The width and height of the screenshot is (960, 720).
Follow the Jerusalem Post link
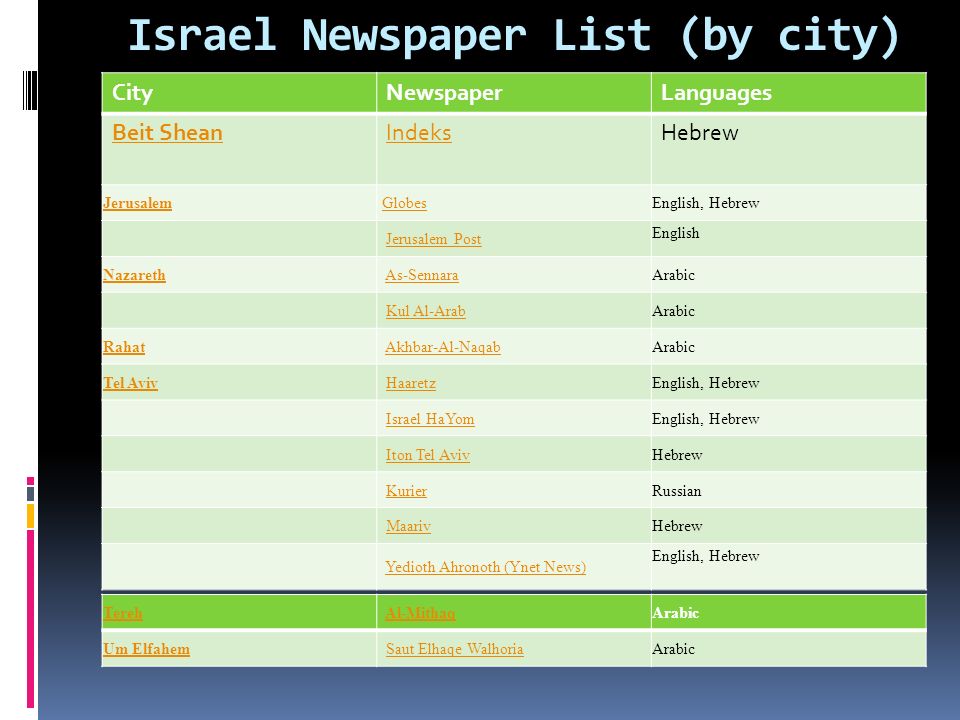[x=433, y=239]
